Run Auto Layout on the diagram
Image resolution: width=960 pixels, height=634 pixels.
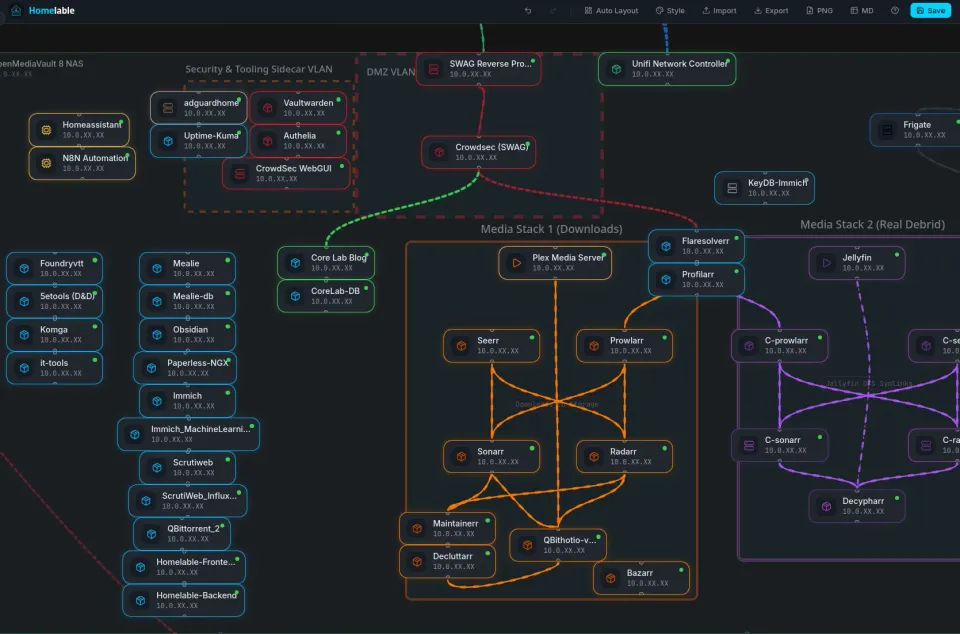tap(611, 10)
